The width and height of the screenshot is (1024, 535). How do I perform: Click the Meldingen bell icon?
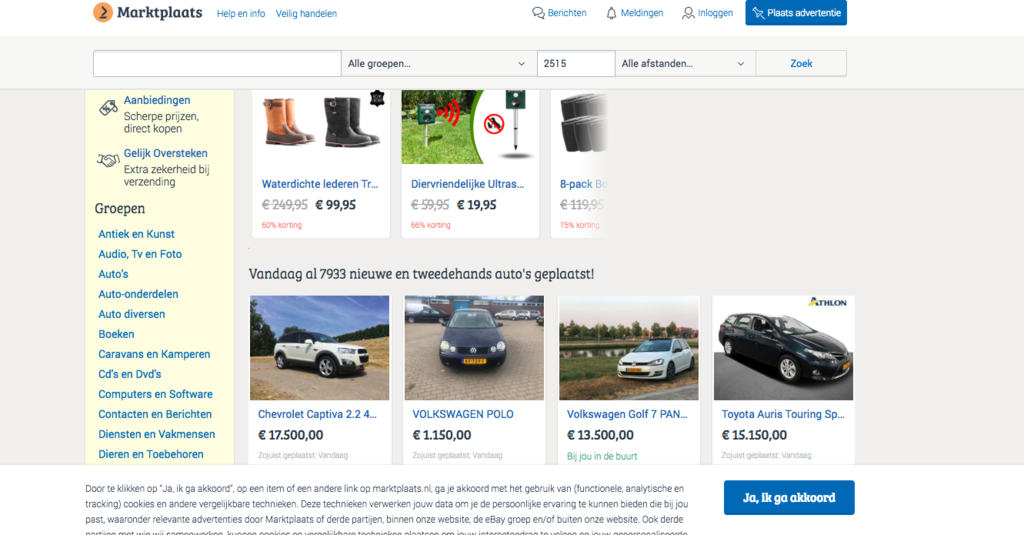611,13
